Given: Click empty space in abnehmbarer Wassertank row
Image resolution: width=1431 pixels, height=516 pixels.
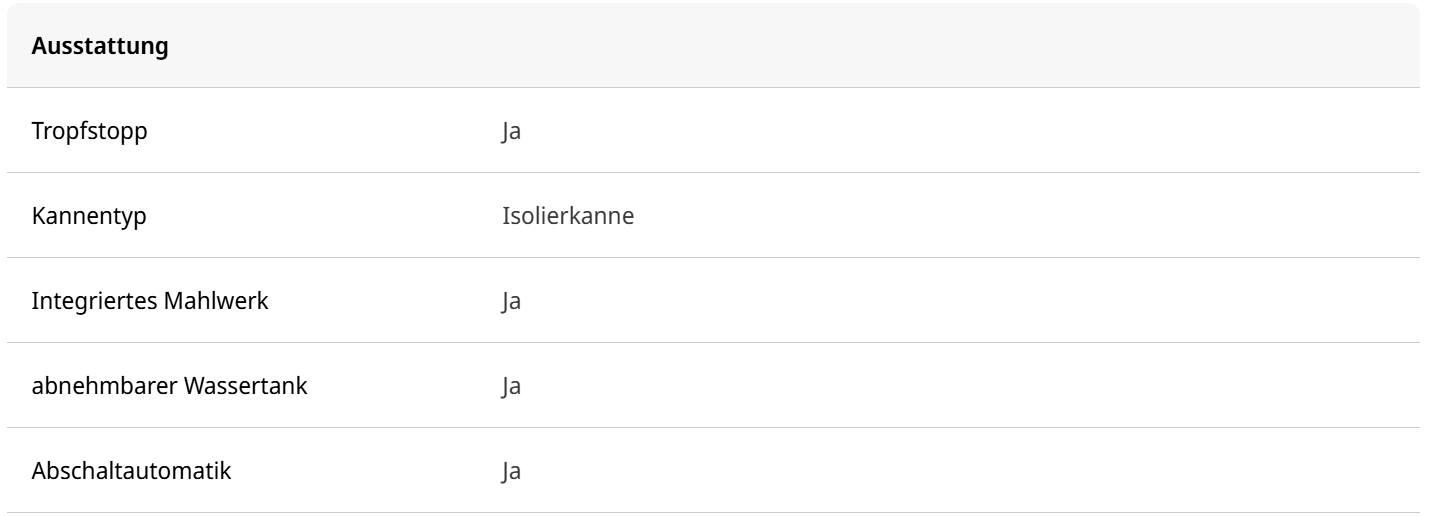Looking at the screenshot, I should click(x=950, y=385).
